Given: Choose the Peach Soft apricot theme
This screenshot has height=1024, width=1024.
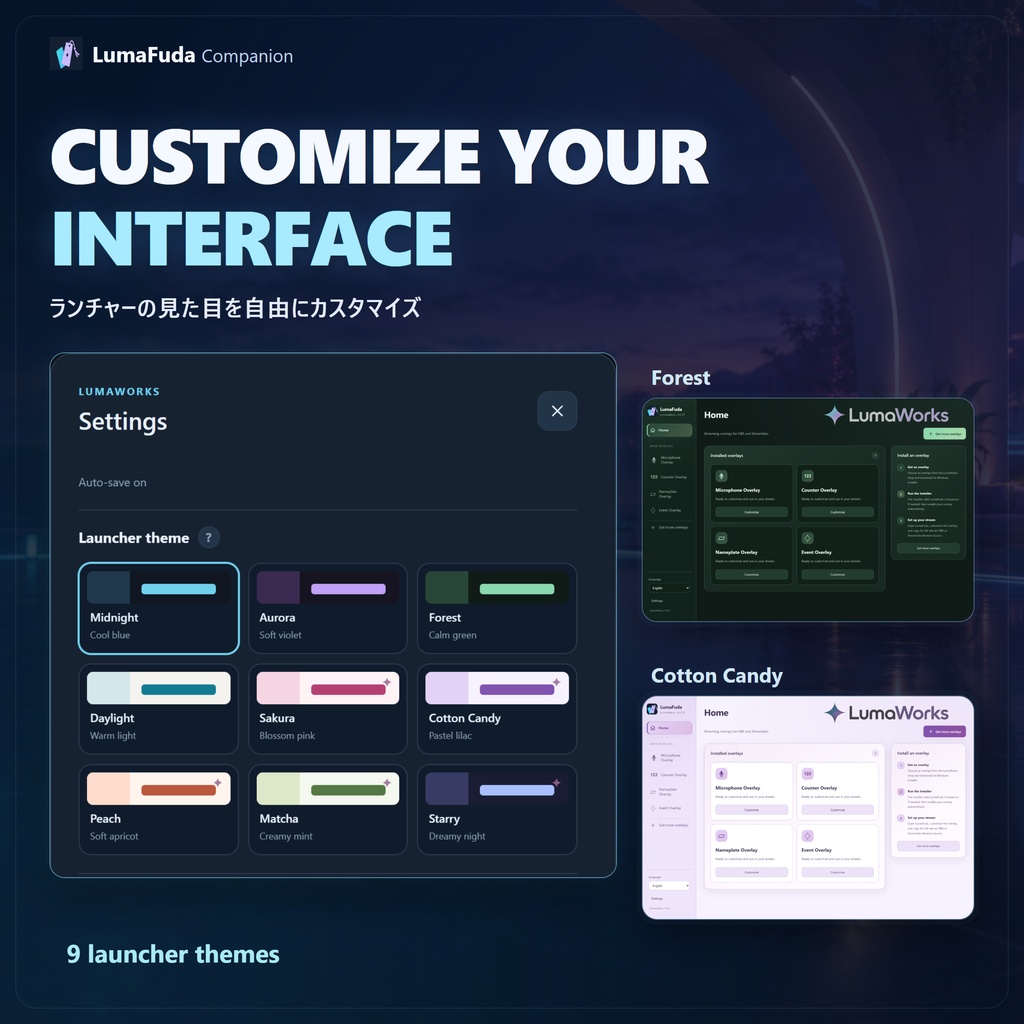Looking at the screenshot, I should click(x=159, y=809).
